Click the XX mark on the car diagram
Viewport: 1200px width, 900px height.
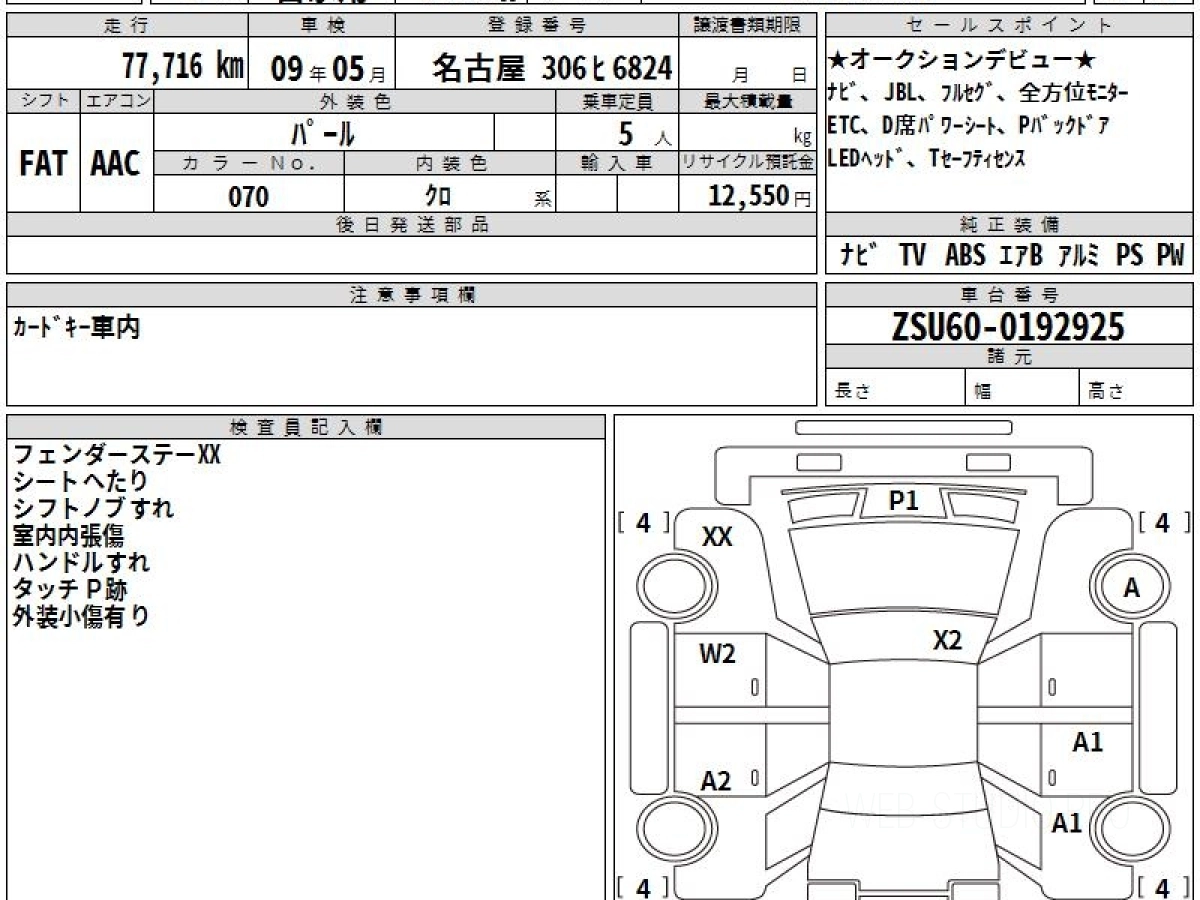point(717,537)
